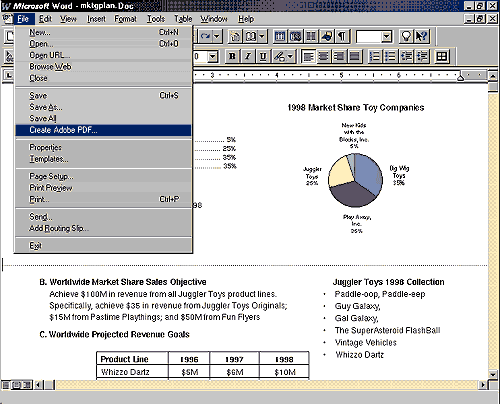The width and height of the screenshot is (500, 404).
Task: Click the horizontal scrollbar right arrow
Action: pos(483,385)
